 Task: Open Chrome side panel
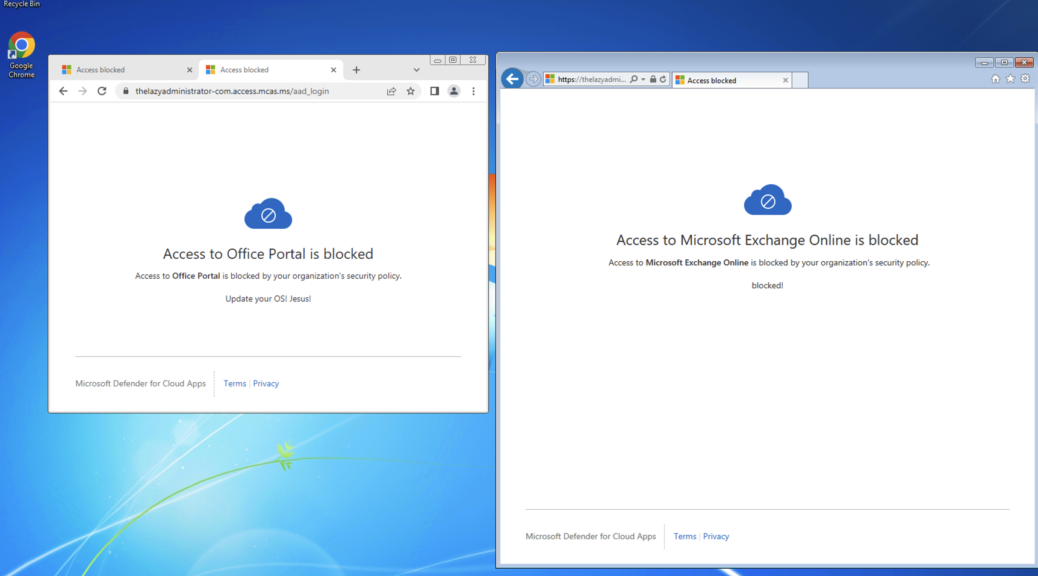click(x=434, y=91)
